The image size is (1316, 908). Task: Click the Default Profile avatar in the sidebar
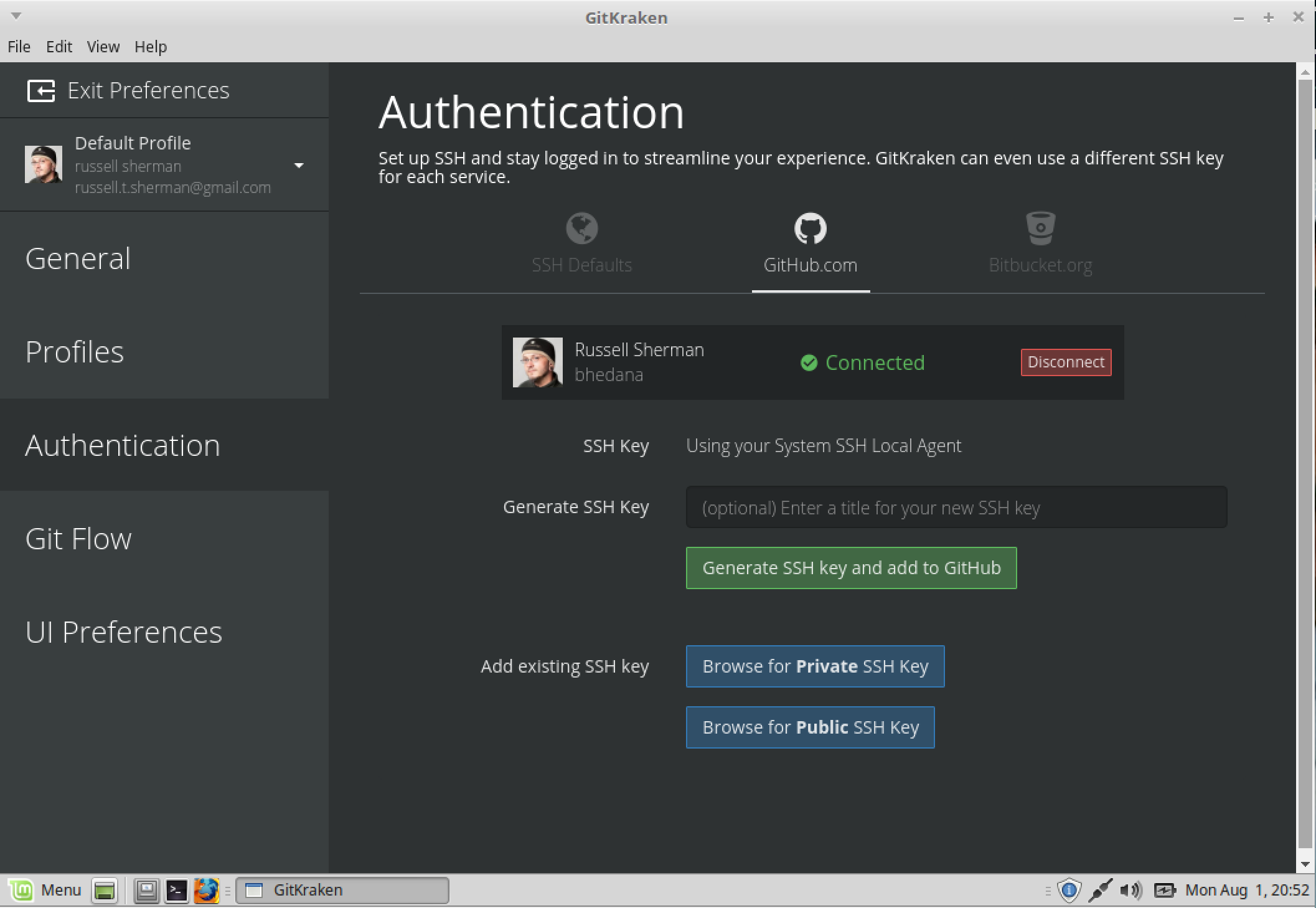click(43, 164)
